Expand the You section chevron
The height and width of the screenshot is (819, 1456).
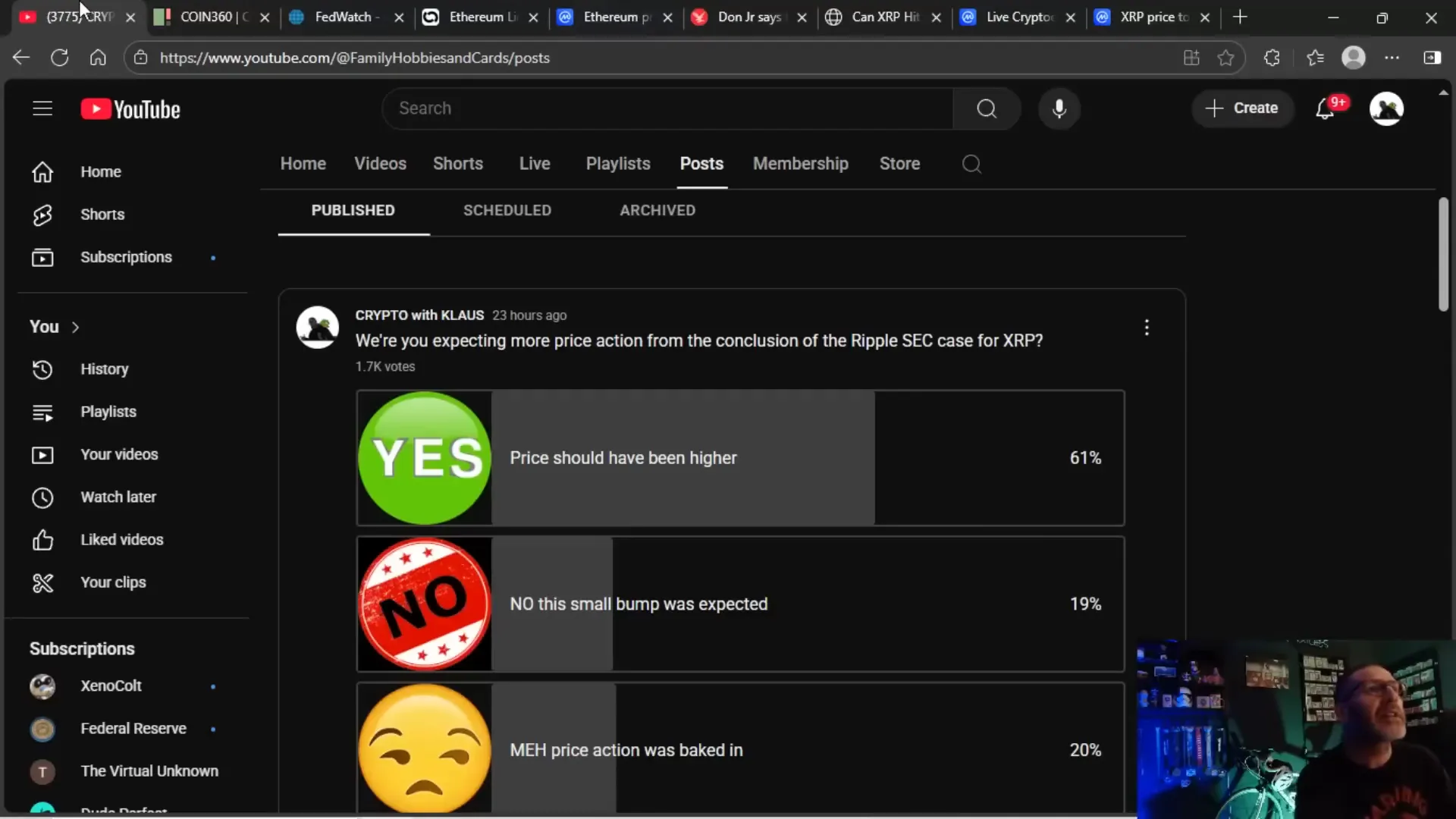[x=75, y=327]
